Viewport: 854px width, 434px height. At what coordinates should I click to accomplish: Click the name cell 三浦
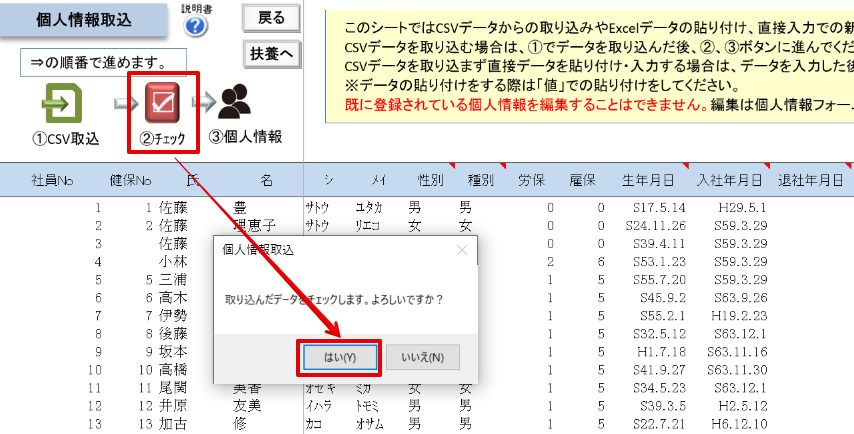click(x=173, y=280)
